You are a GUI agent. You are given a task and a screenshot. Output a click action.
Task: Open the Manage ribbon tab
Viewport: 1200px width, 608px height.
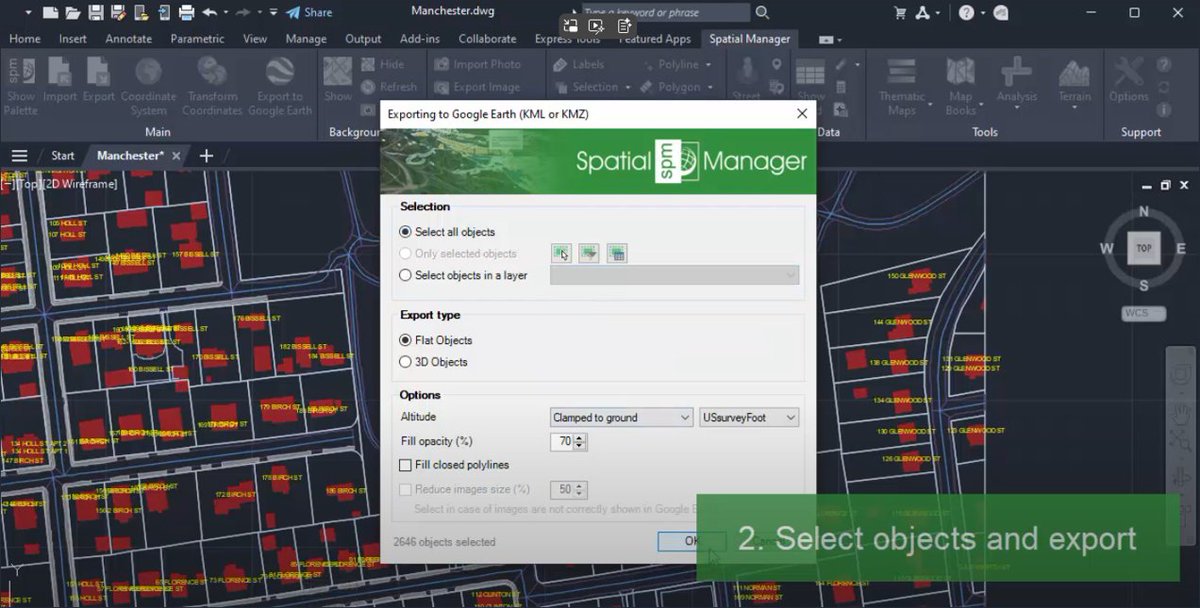coord(306,39)
